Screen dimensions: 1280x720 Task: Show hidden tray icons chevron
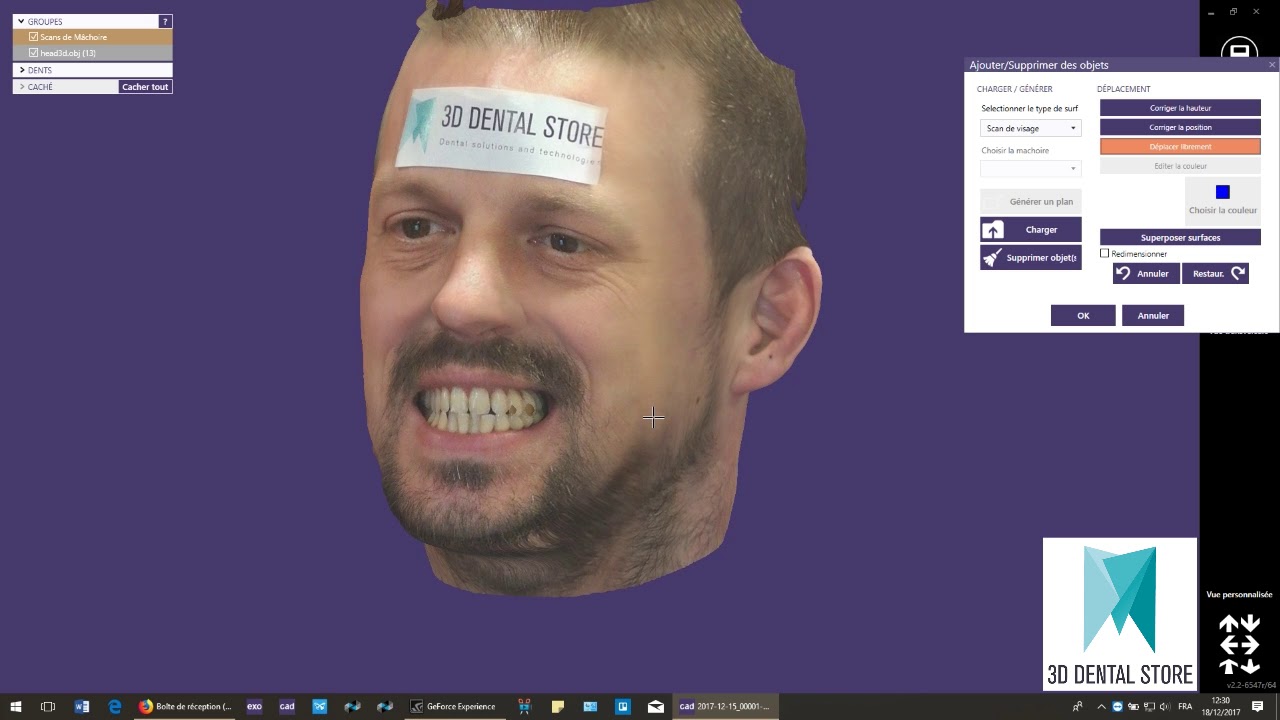[1101, 706]
